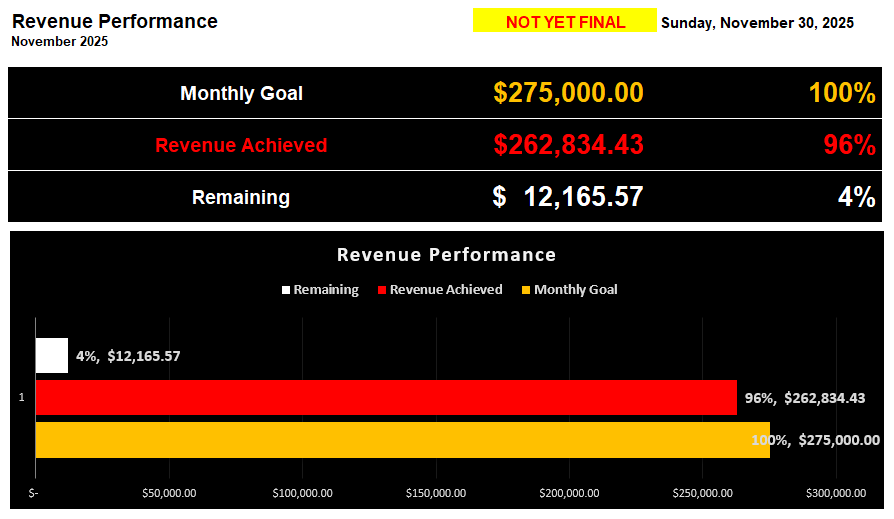Select the orange 100% cell in goal row
The width and height of the screenshot is (894, 519).
point(842,93)
